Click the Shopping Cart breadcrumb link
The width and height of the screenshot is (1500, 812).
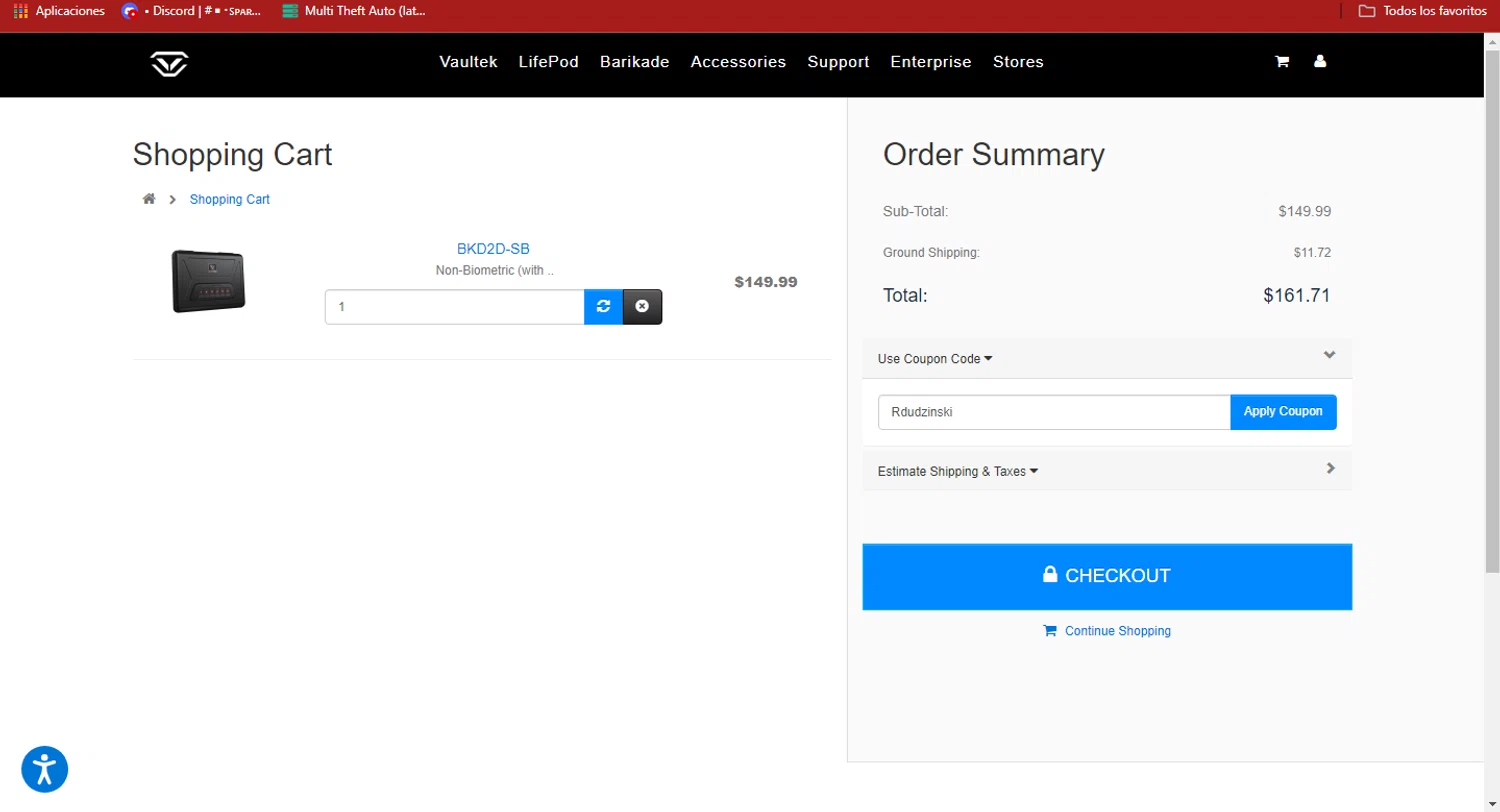click(230, 199)
